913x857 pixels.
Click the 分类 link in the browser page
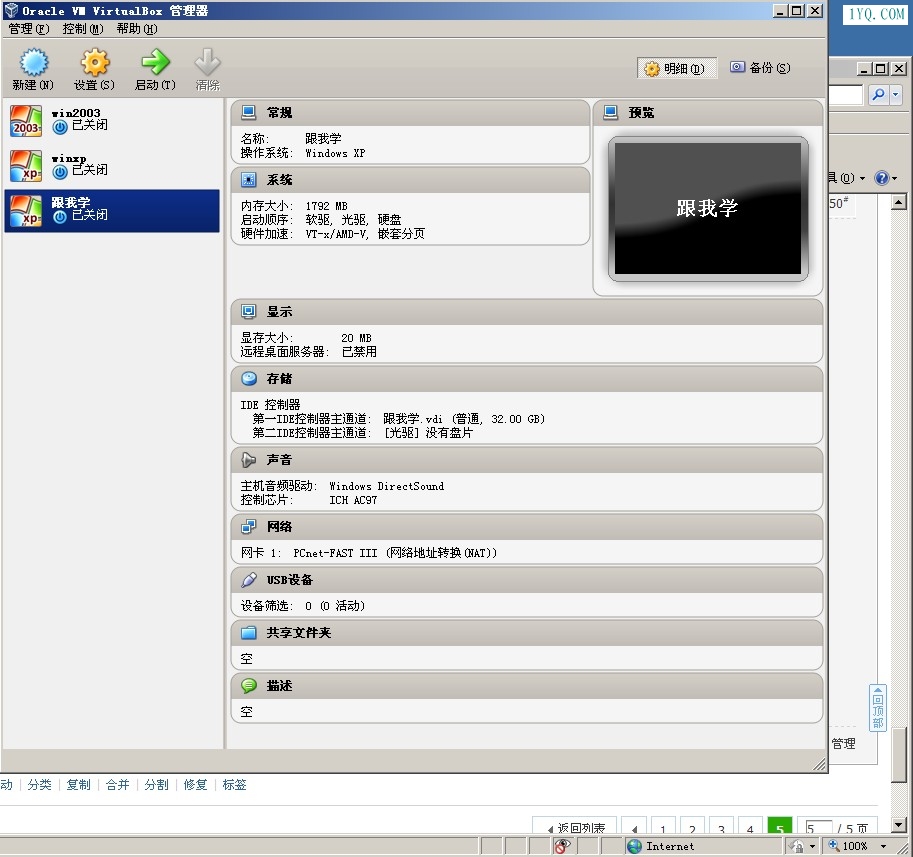(40, 785)
